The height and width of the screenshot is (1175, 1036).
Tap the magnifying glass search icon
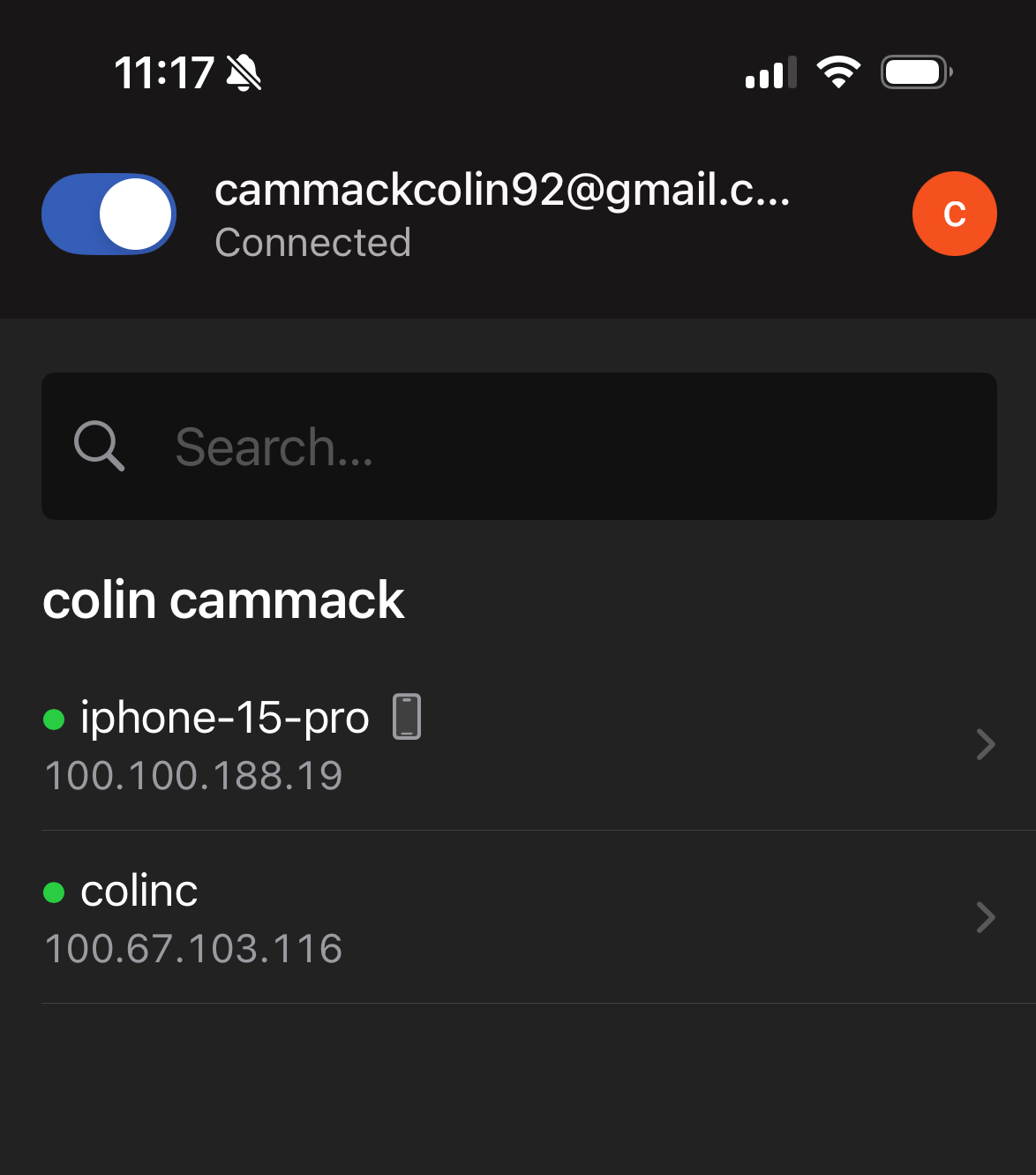coord(99,446)
